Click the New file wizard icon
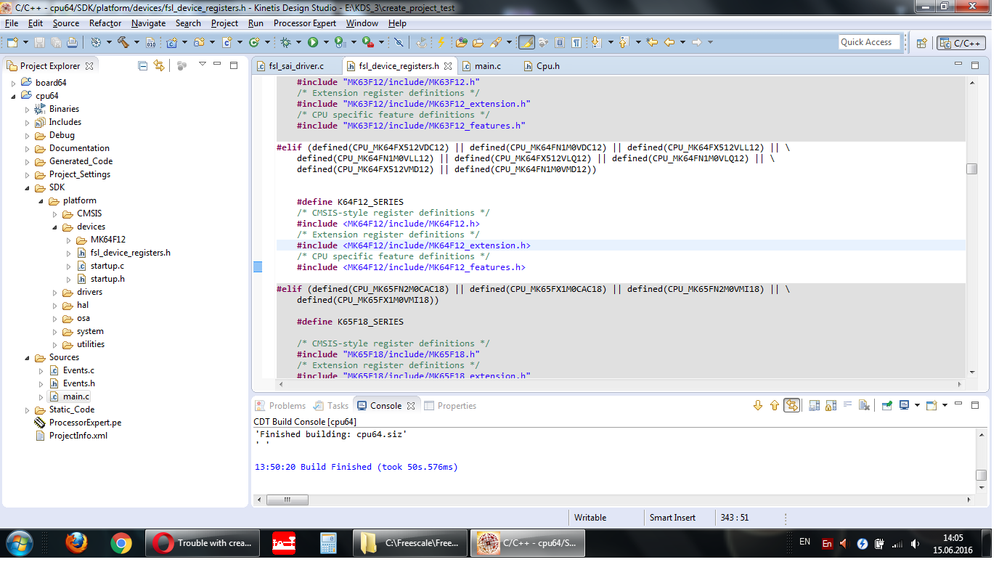This screenshot has width=999, height=578. pyautogui.click(x=12, y=42)
